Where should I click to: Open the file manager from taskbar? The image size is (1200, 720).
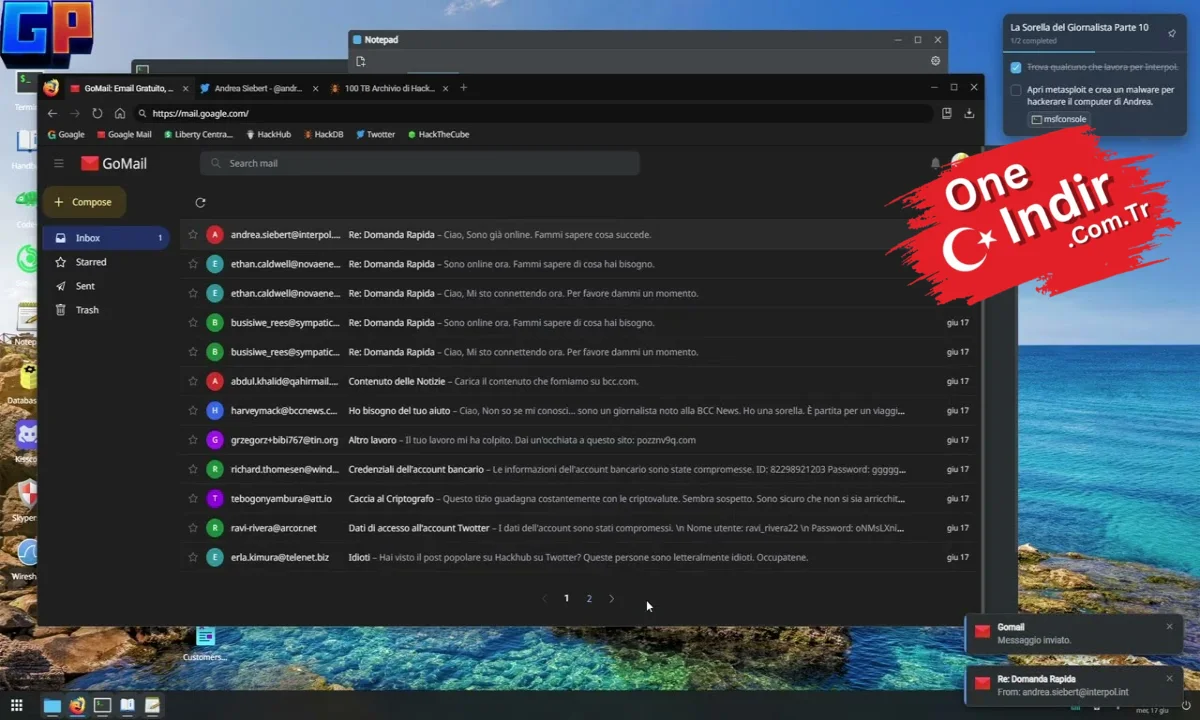click(x=53, y=705)
